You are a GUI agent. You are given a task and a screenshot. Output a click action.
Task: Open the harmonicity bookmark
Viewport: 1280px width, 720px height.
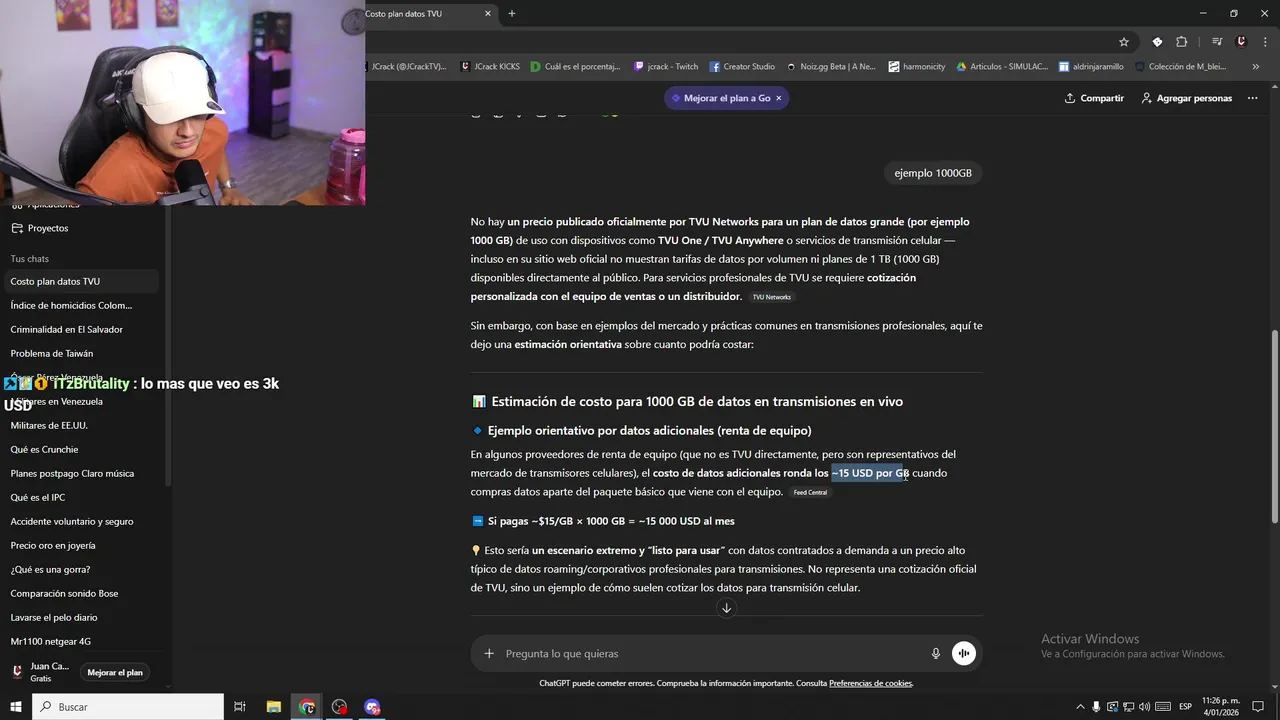coord(917,67)
